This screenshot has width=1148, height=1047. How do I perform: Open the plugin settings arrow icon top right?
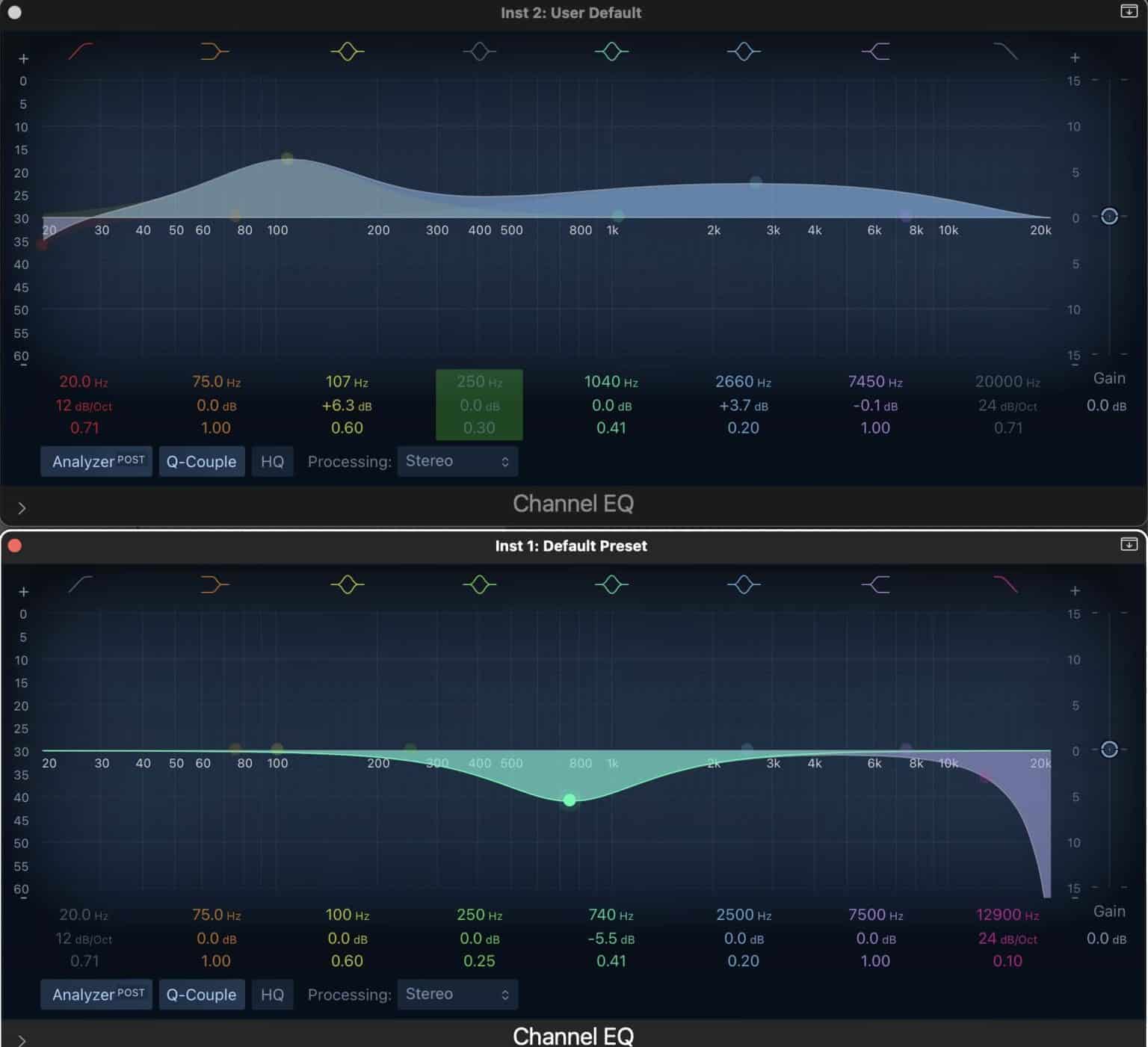point(1129,12)
